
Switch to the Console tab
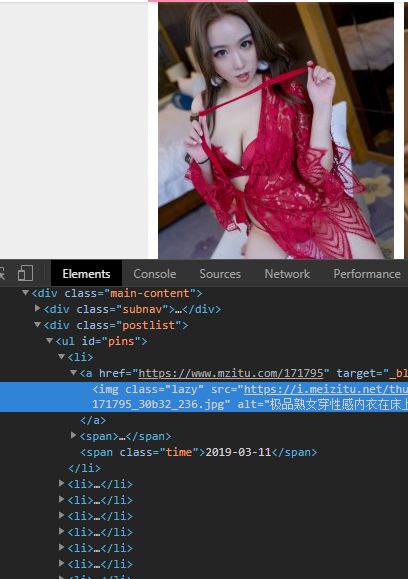[154, 274]
